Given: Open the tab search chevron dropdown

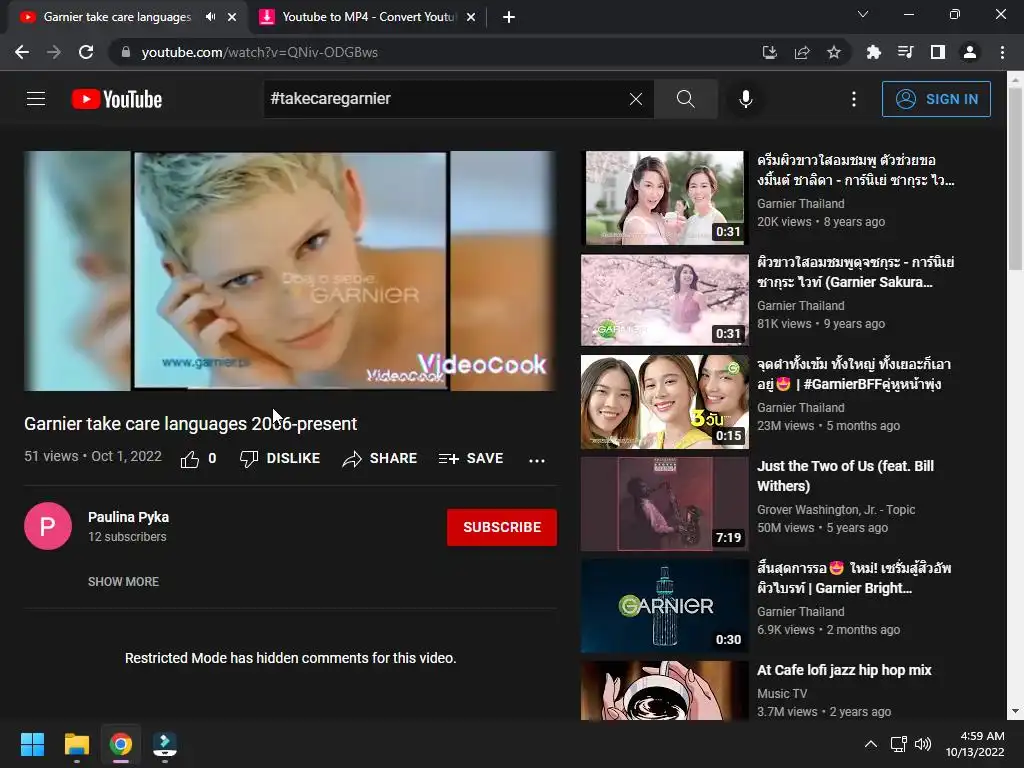Looking at the screenshot, I should tap(863, 14).
